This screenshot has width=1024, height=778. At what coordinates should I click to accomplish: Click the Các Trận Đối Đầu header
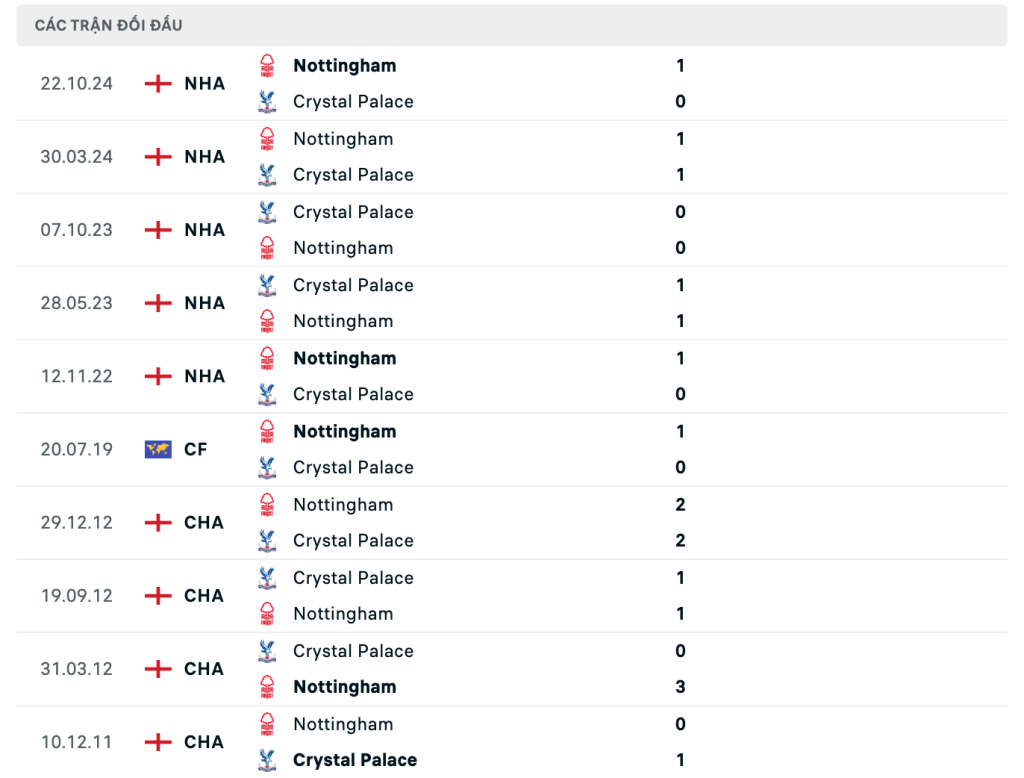[108, 25]
